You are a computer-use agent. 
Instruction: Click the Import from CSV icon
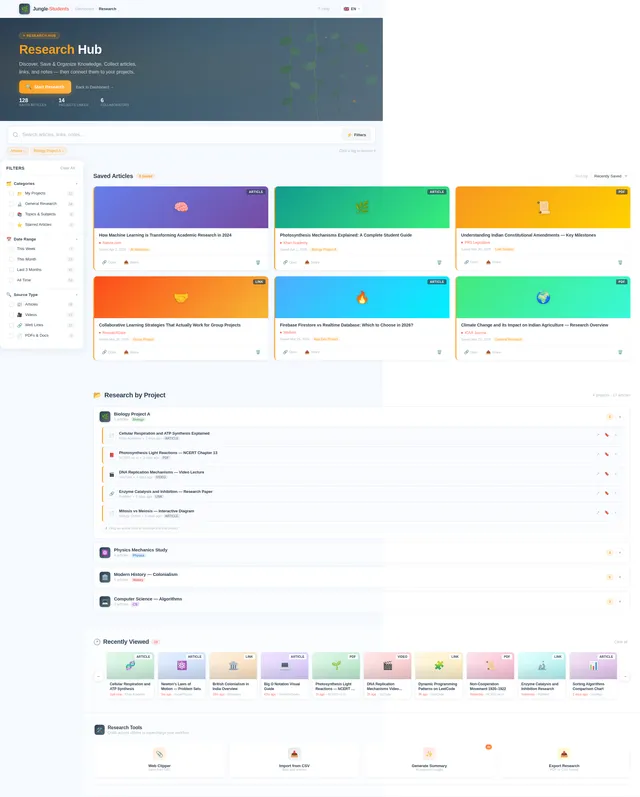click(x=294, y=754)
